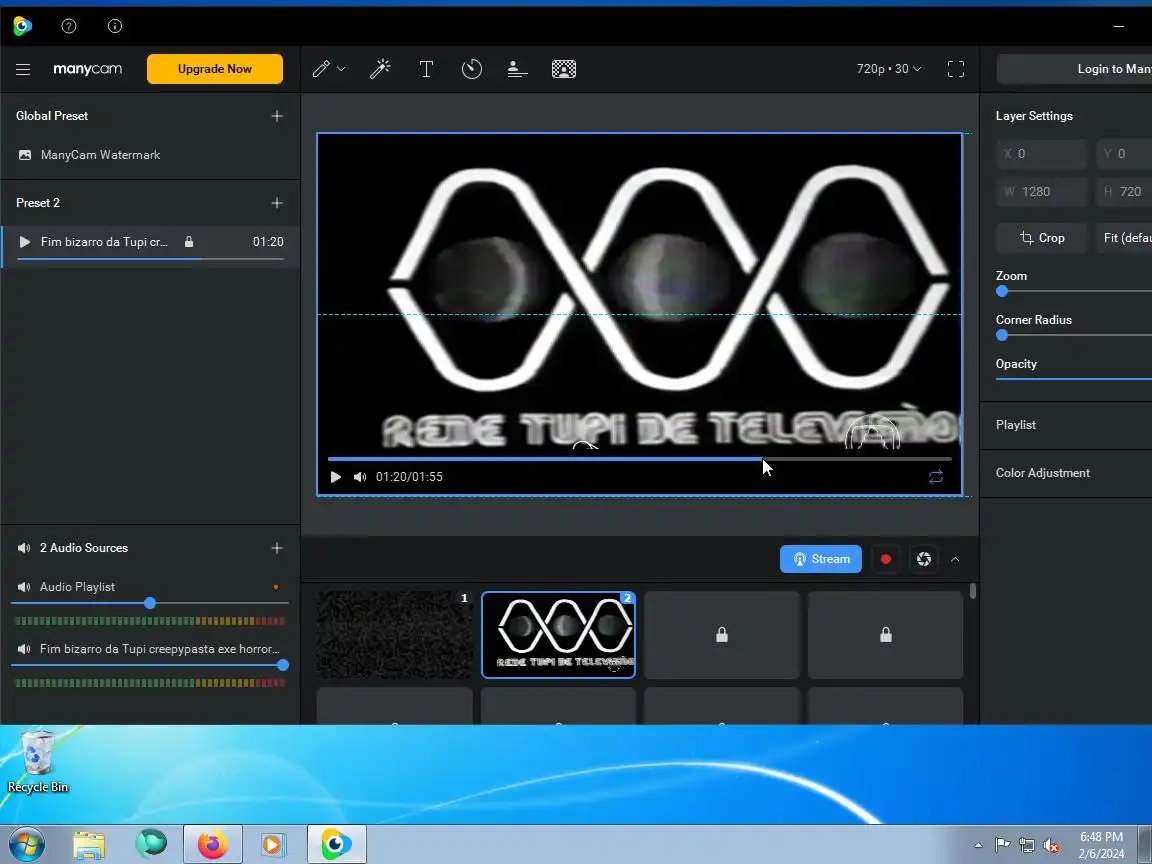The image size is (1152, 864).
Task: Click the W width input field
Action: click(1041, 192)
